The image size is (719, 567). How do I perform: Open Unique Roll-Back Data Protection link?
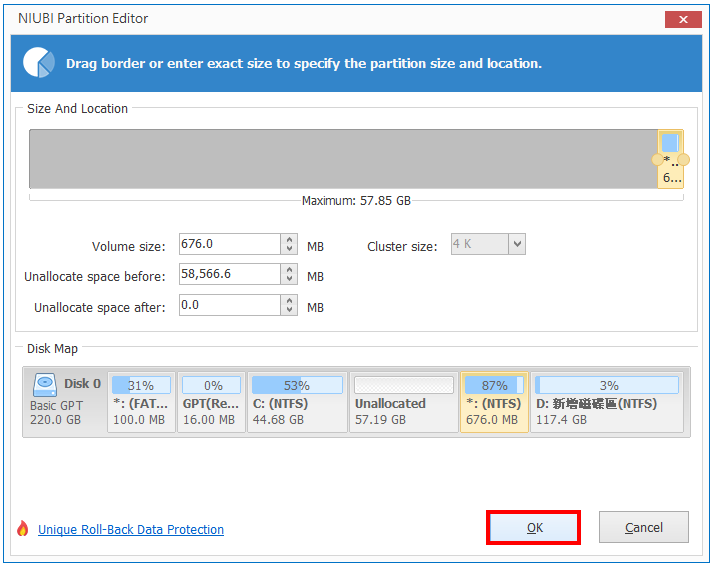click(131, 529)
